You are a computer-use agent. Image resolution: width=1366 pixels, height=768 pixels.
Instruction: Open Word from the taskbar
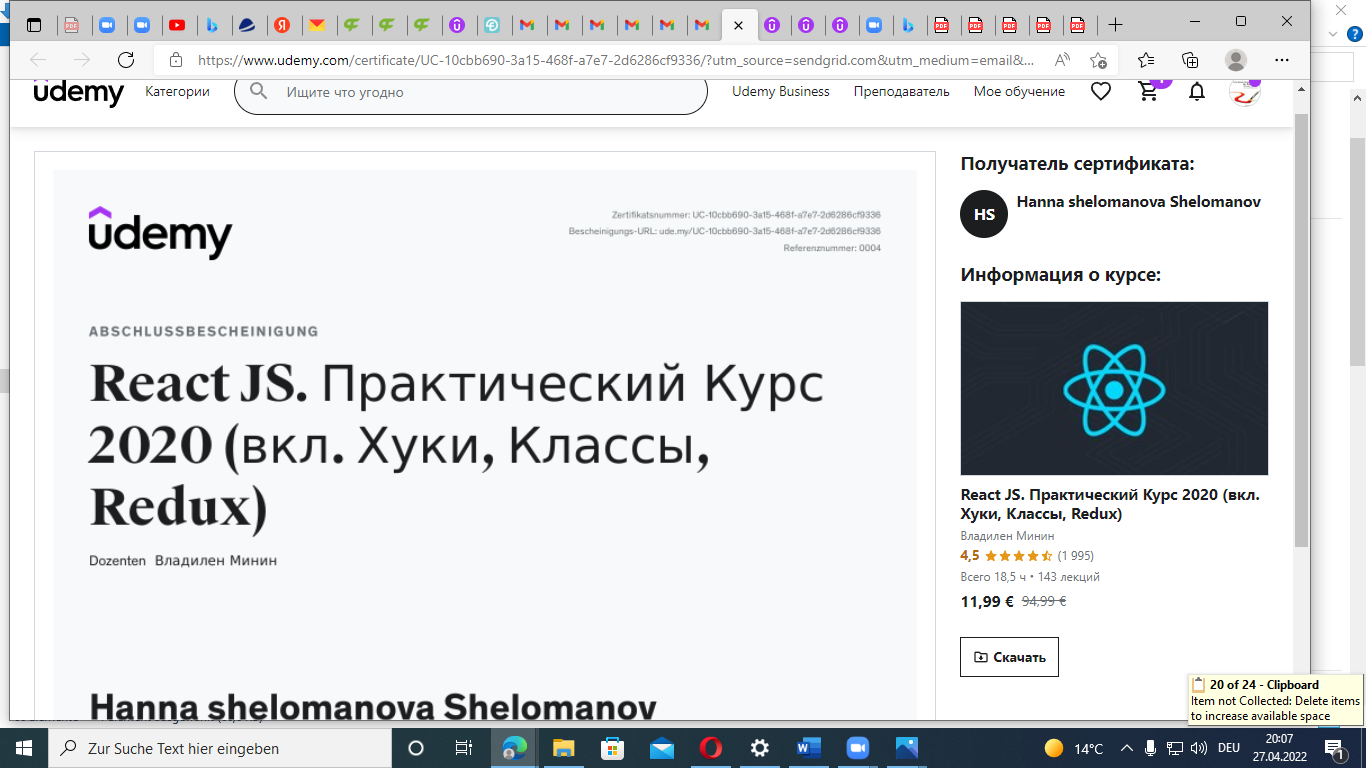[808, 748]
